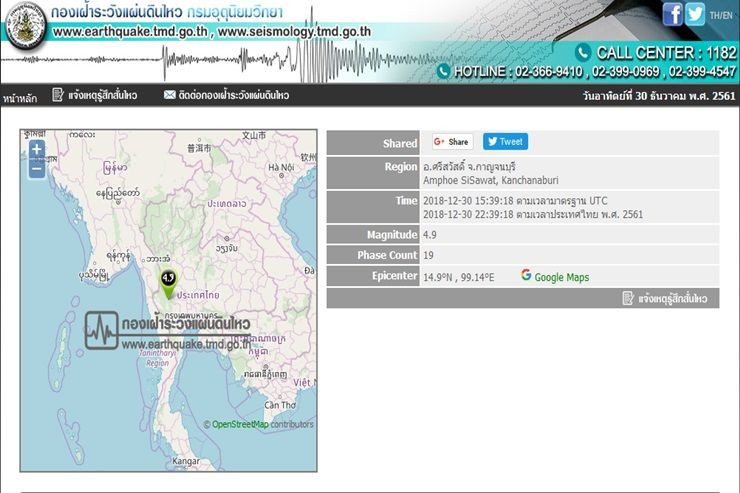Open the Twitter icon in header

695,14
